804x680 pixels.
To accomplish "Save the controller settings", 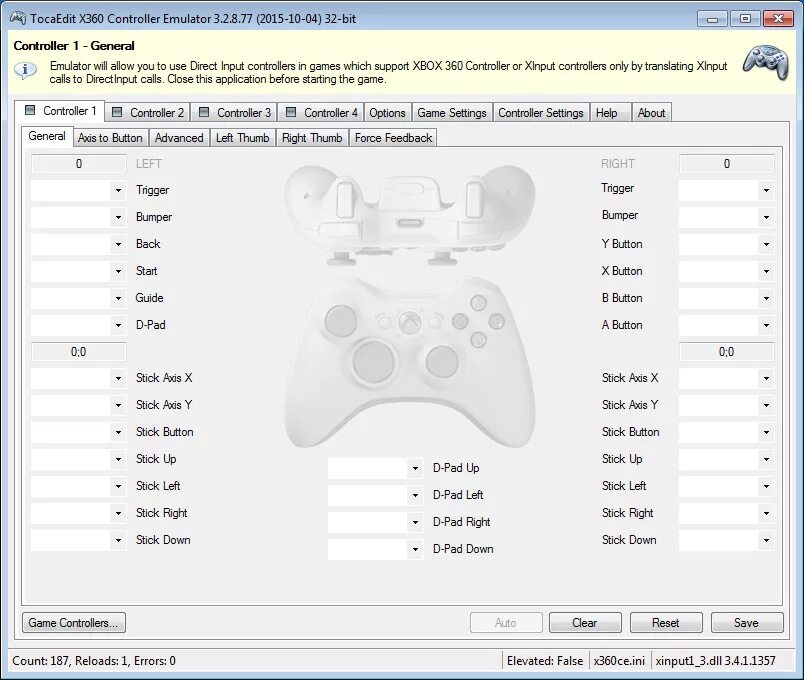I will click(747, 623).
